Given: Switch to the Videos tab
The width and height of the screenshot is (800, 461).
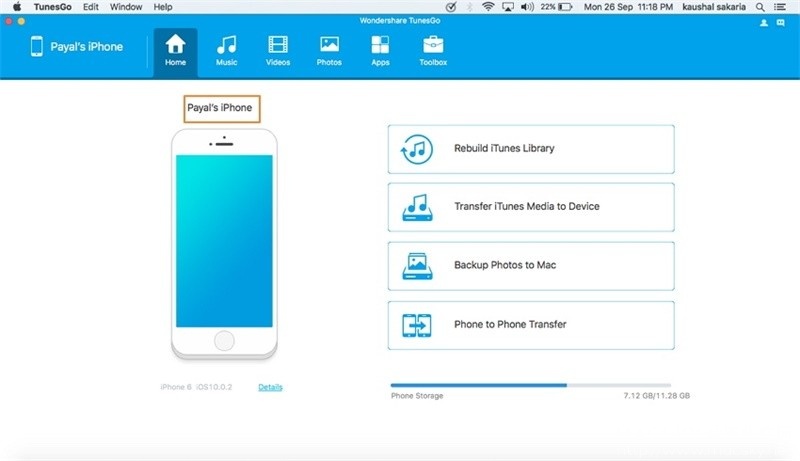Looking at the screenshot, I should (x=278, y=51).
